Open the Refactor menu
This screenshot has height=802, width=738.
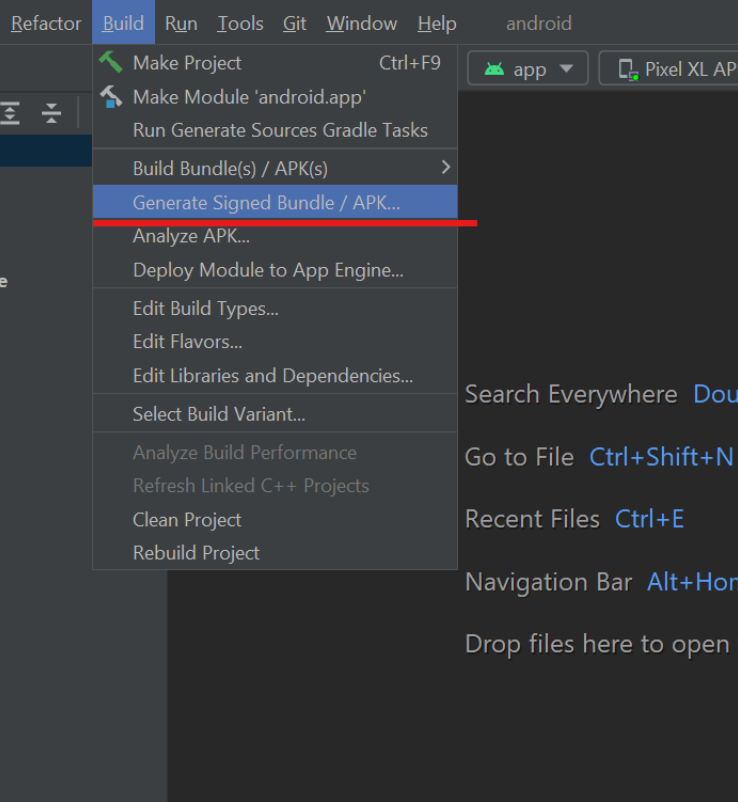(46, 23)
